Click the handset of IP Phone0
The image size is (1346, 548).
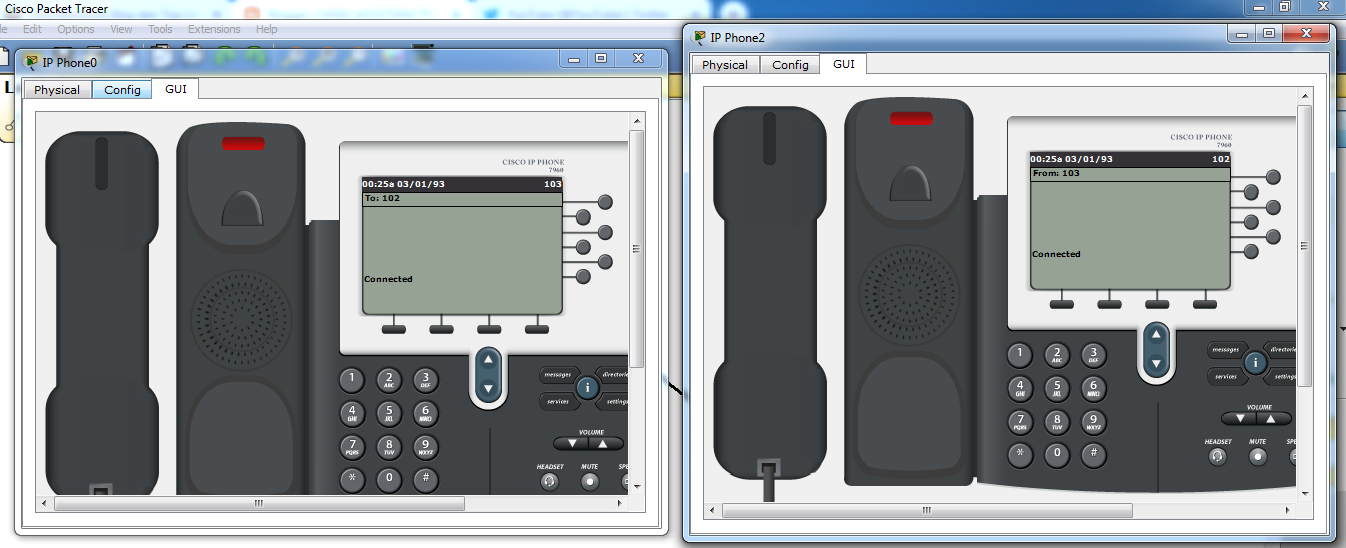point(102,312)
